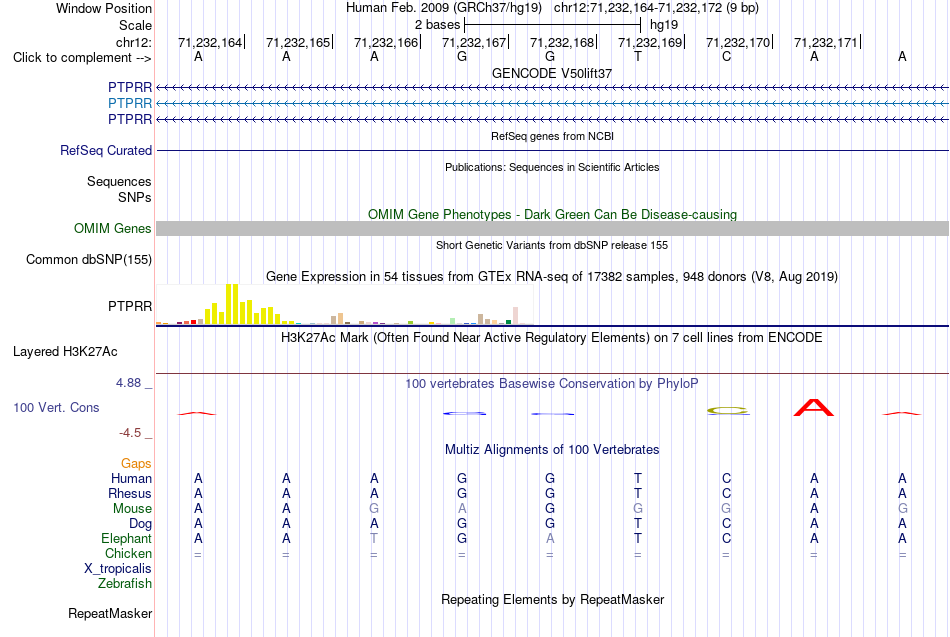Click the GENCODE V50lift37 track title
The width and height of the screenshot is (950, 637).
552,73
